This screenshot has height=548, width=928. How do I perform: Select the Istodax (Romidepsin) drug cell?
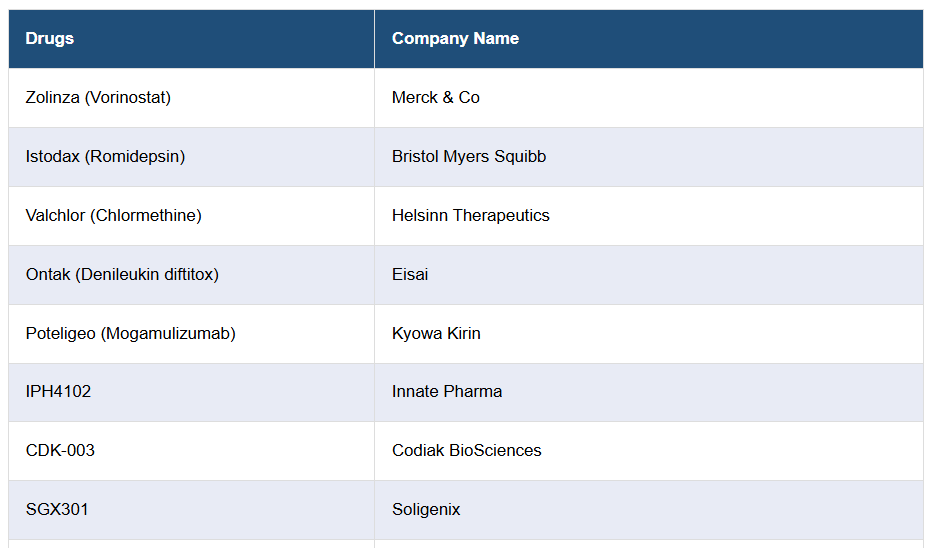(x=105, y=157)
